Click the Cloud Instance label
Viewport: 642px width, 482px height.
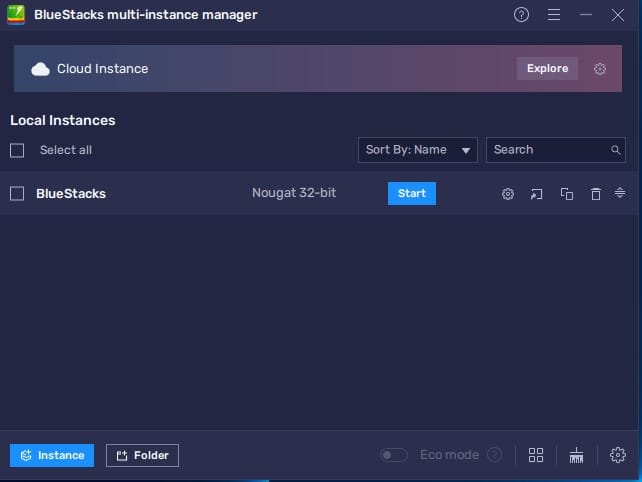pos(102,69)
